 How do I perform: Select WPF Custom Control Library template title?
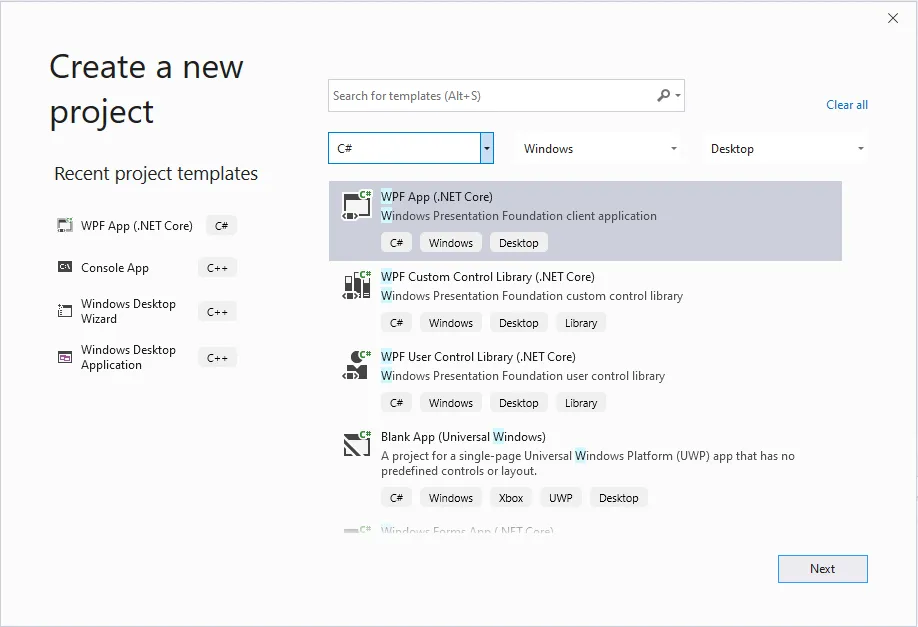[x=487, y=277]
